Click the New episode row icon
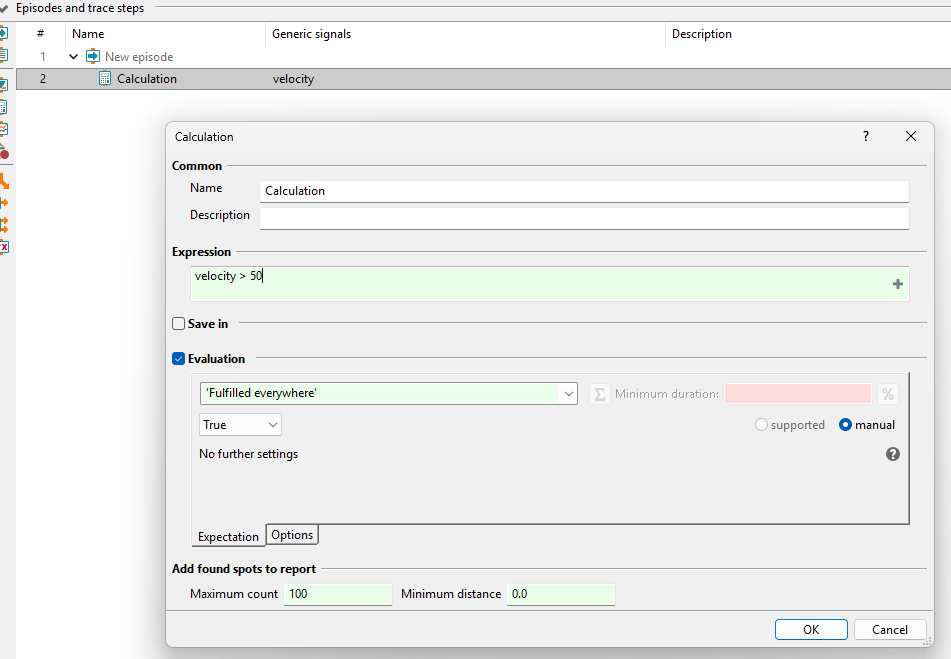This screenshot has width=951, height=659. (93, 56)
